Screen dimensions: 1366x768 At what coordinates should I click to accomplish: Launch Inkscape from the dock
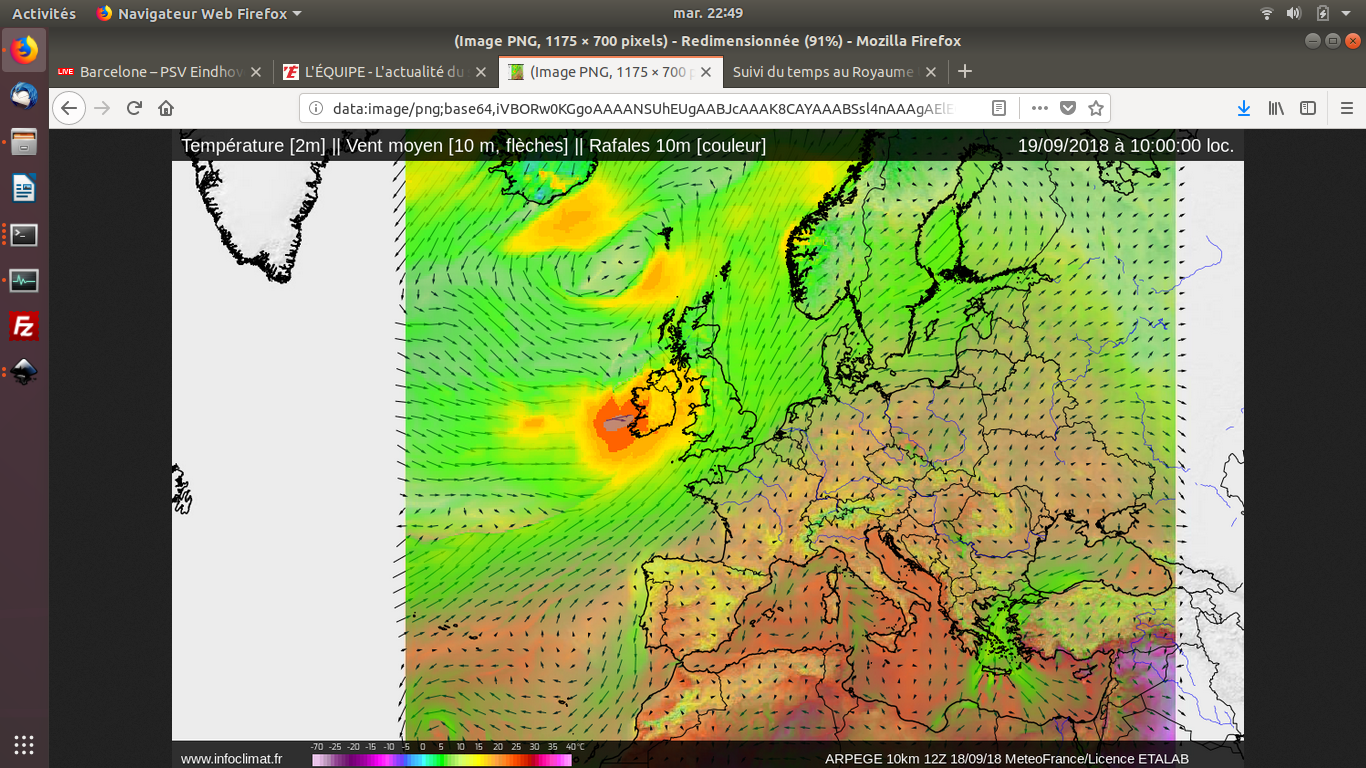click(x=24, y=372)
